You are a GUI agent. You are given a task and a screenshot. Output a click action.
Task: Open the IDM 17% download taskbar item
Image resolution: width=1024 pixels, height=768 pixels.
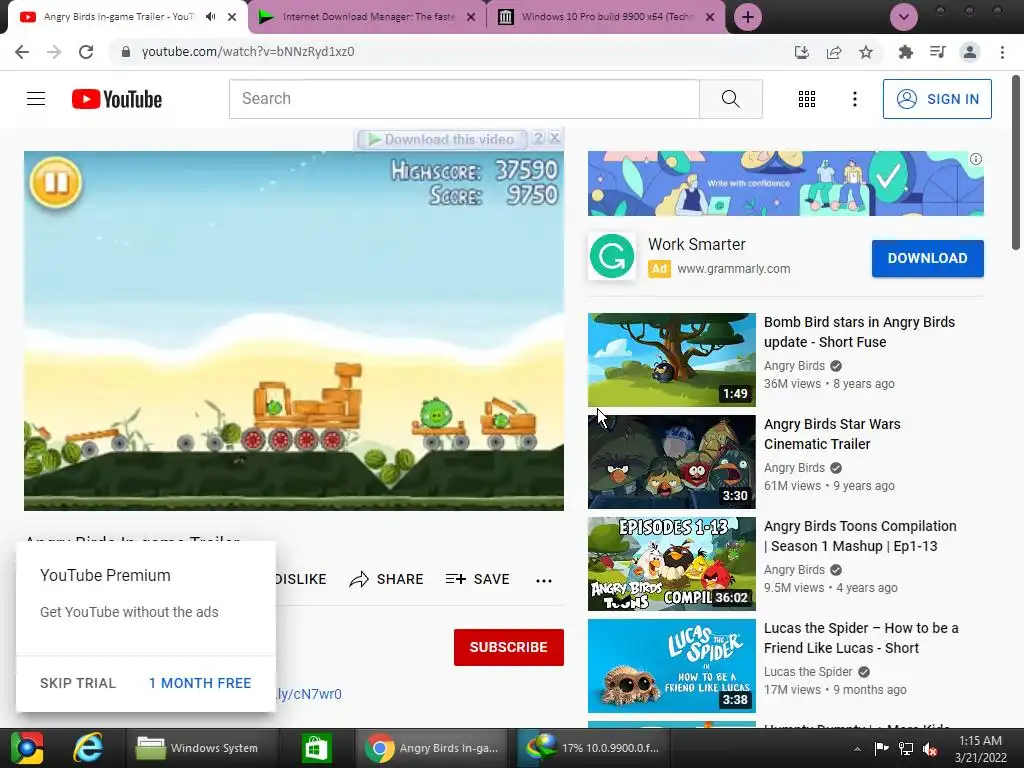tap(593, 748)
